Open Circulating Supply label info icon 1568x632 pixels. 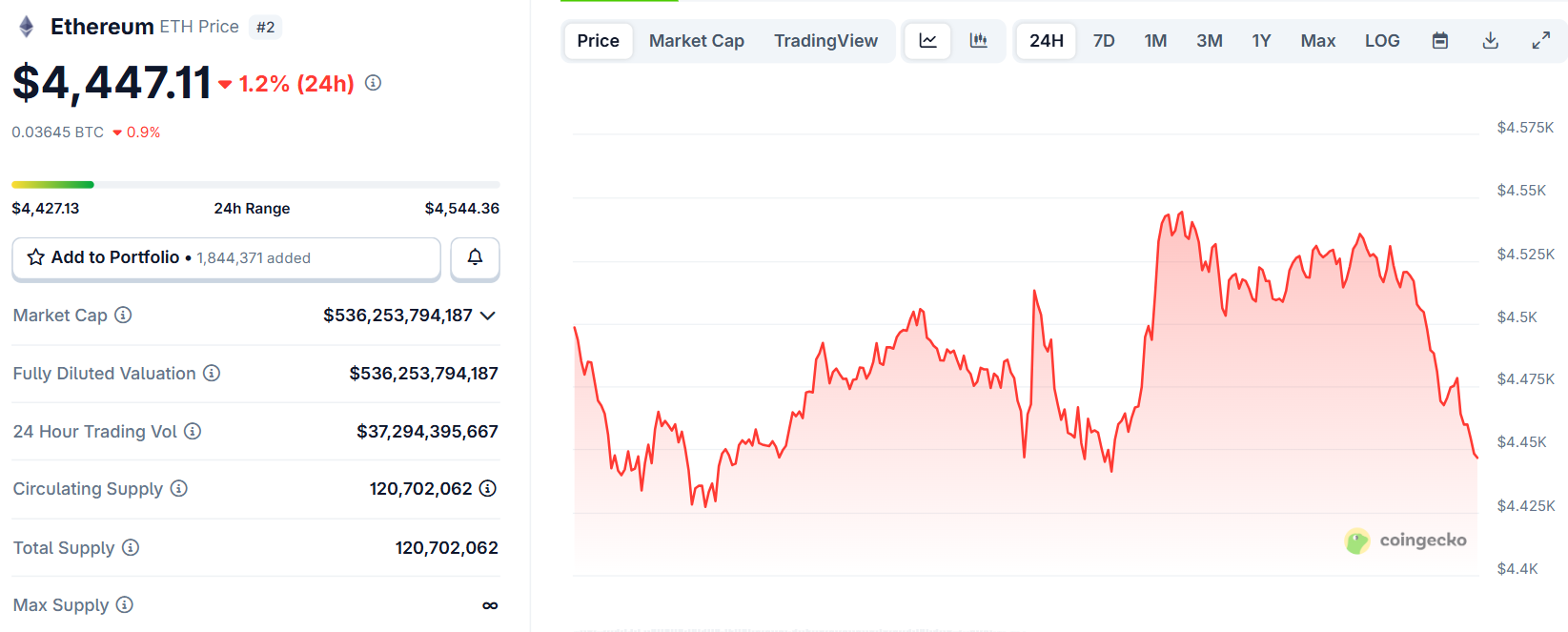pyautogui.click(x=178, y=488)
